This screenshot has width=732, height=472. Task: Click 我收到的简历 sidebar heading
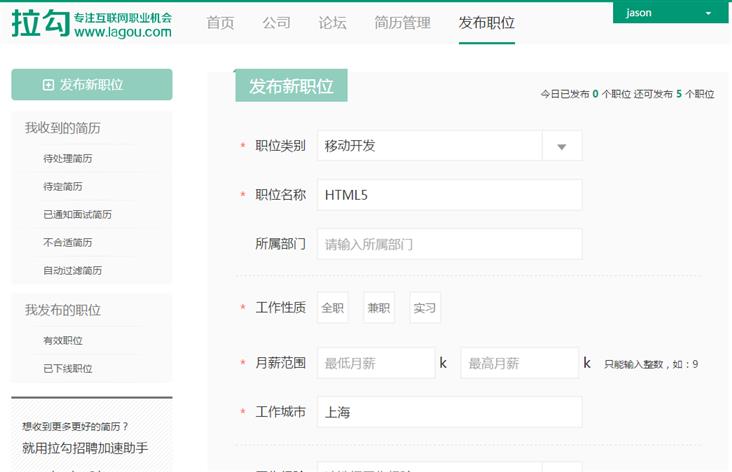pyautogui.click(x=63, y=128)
